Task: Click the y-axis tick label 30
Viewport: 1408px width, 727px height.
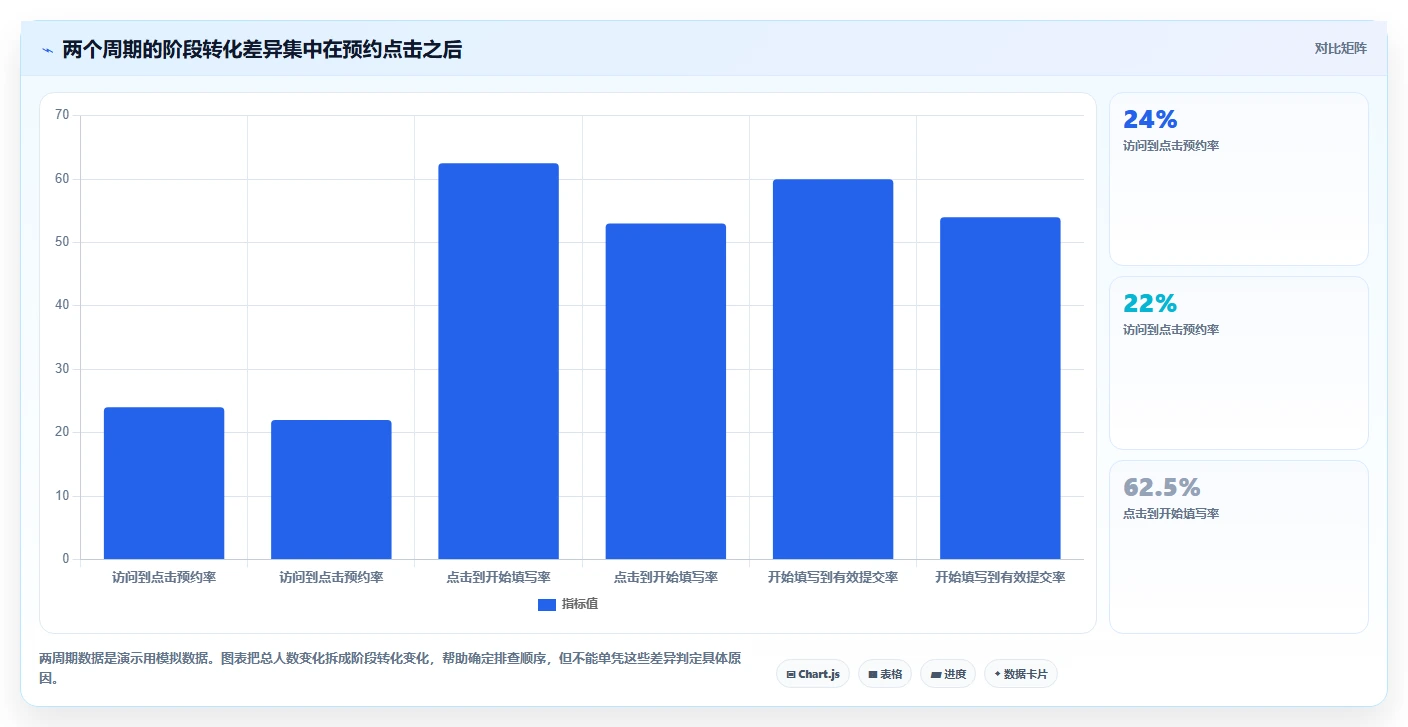Action: click(62, 369)
